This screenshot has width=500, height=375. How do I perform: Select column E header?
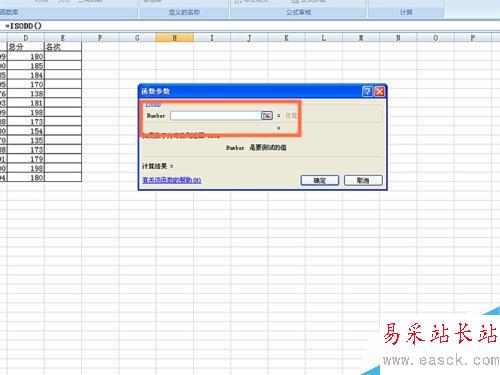click(x=63, y=38)
